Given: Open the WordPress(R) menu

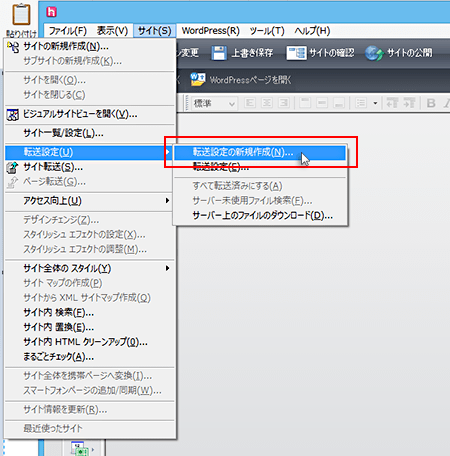Looking at the screenshot, I should pos(211,31).
